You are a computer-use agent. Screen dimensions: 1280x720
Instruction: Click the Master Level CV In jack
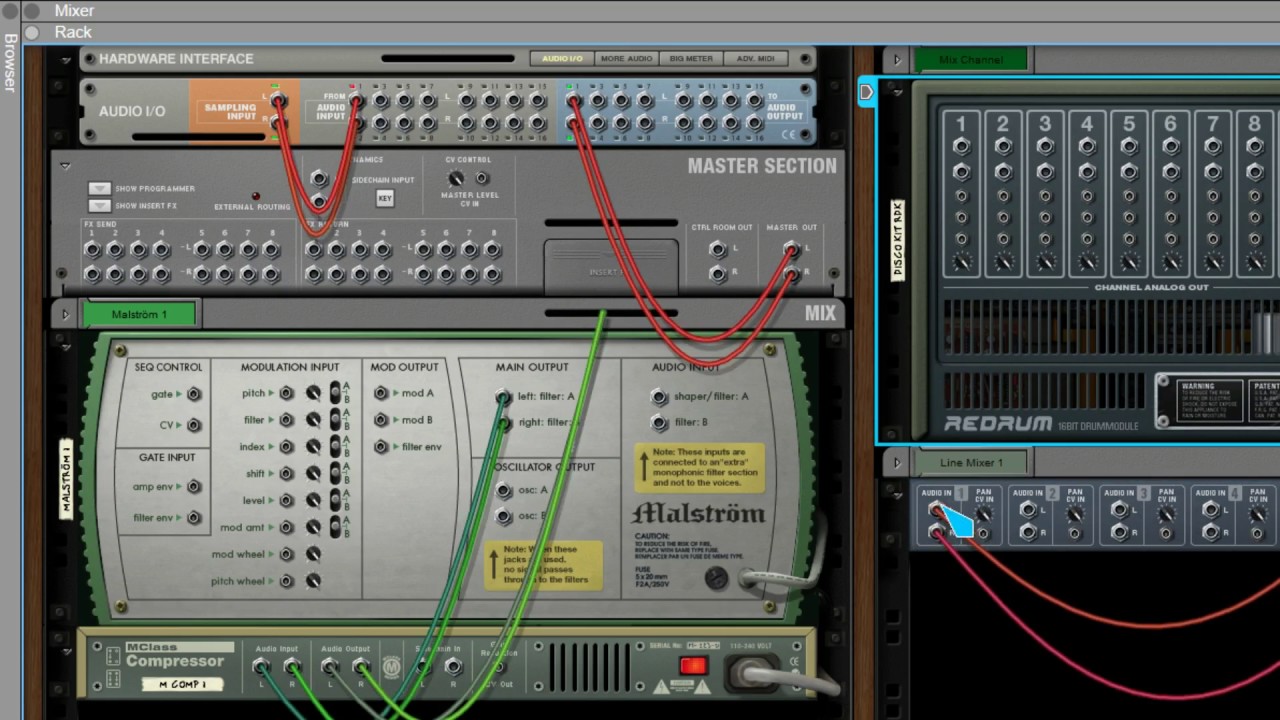click(x=482, y=179)
